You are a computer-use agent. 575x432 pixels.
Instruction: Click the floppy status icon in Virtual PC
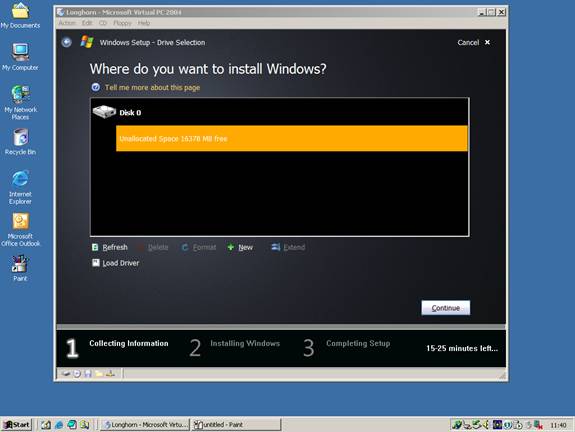click(x=88, y=374)
